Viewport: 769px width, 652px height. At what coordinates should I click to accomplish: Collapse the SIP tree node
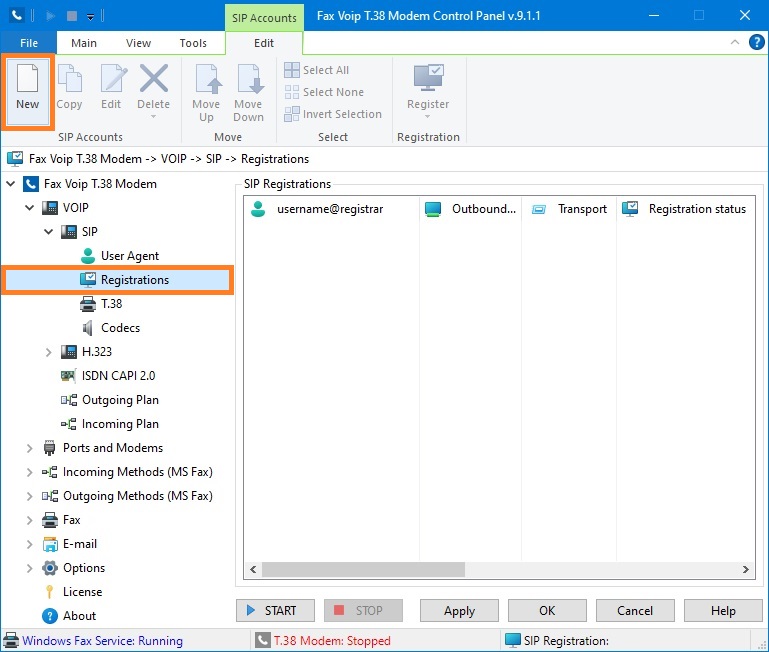49,232
